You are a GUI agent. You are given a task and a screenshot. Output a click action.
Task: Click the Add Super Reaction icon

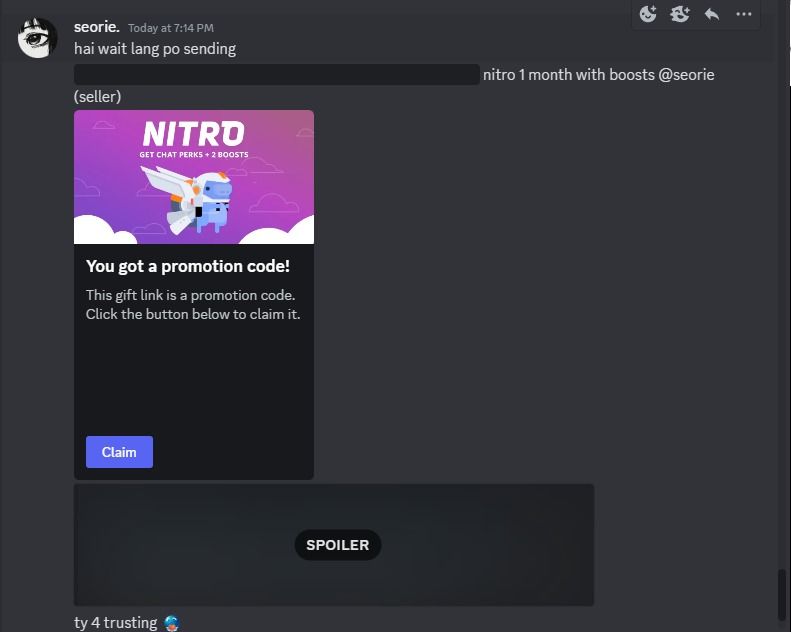(680, 14)
